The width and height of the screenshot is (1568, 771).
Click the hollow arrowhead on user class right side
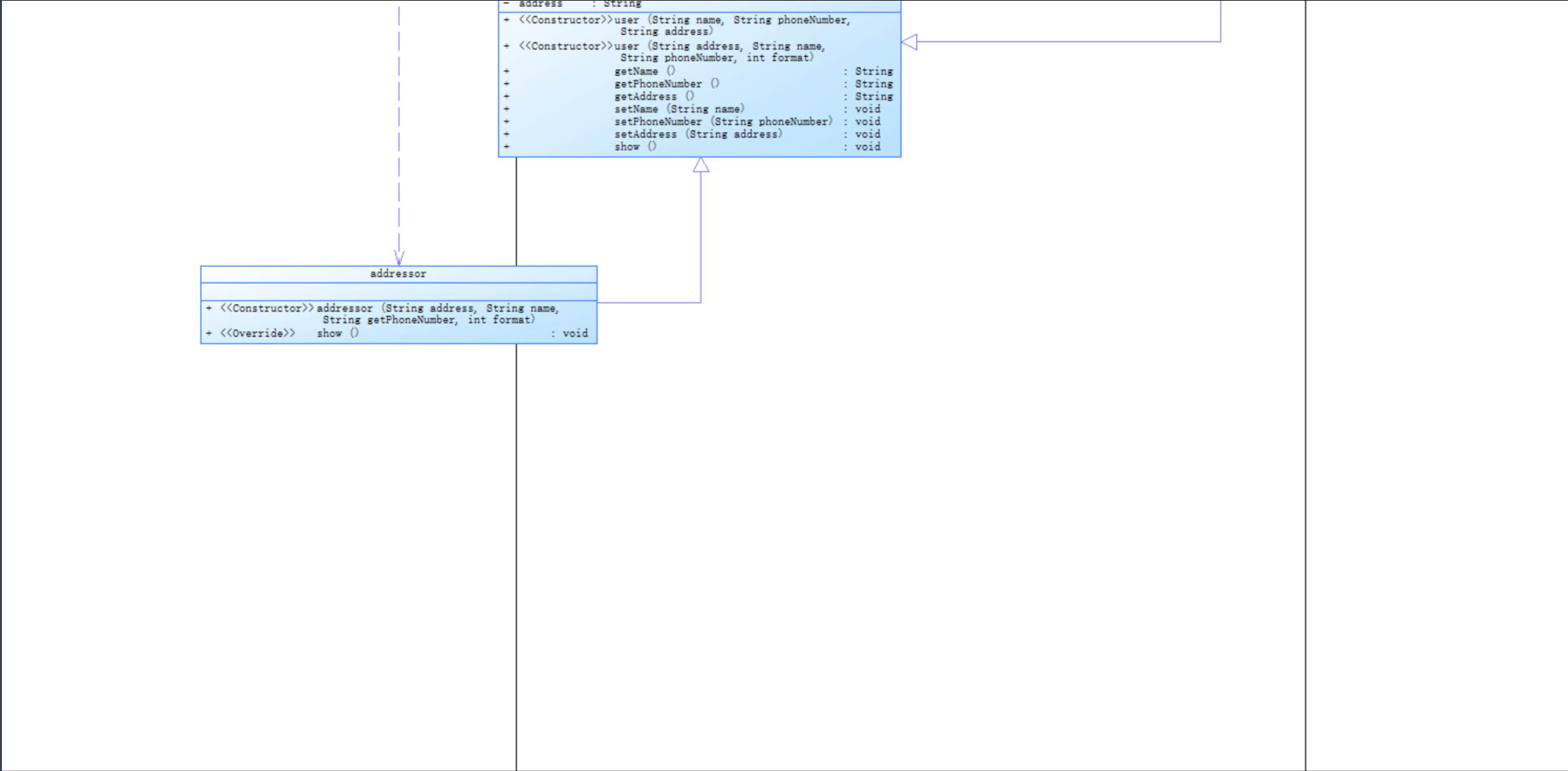click(x=910, y=43)
